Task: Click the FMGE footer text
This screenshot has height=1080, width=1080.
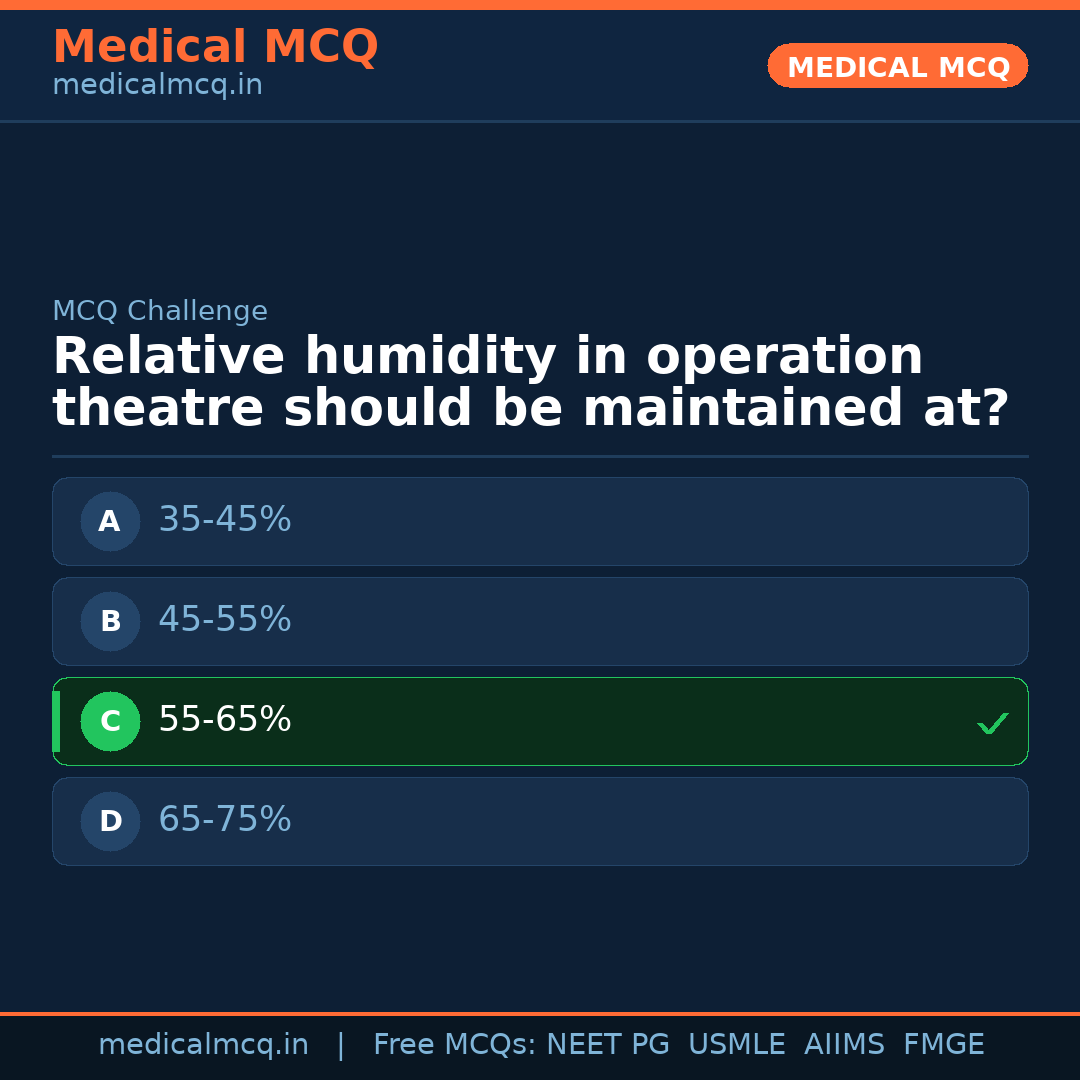Action: 943,1045
